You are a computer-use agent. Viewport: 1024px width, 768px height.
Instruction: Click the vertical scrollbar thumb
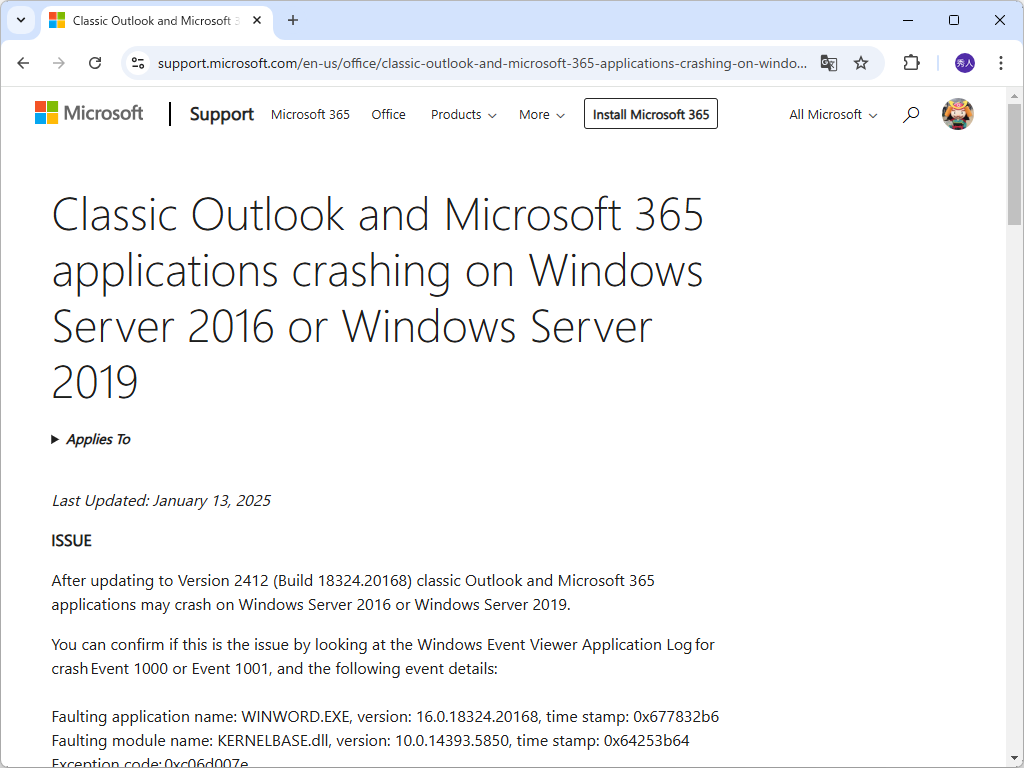1014,165
